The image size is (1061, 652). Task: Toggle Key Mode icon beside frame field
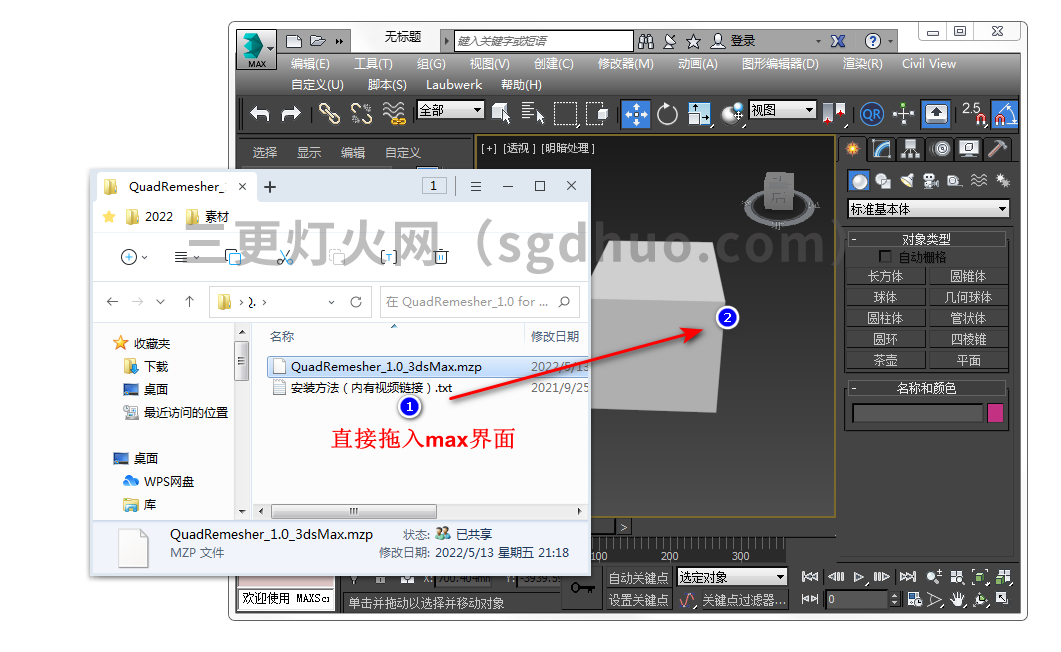tap(810, 599)
